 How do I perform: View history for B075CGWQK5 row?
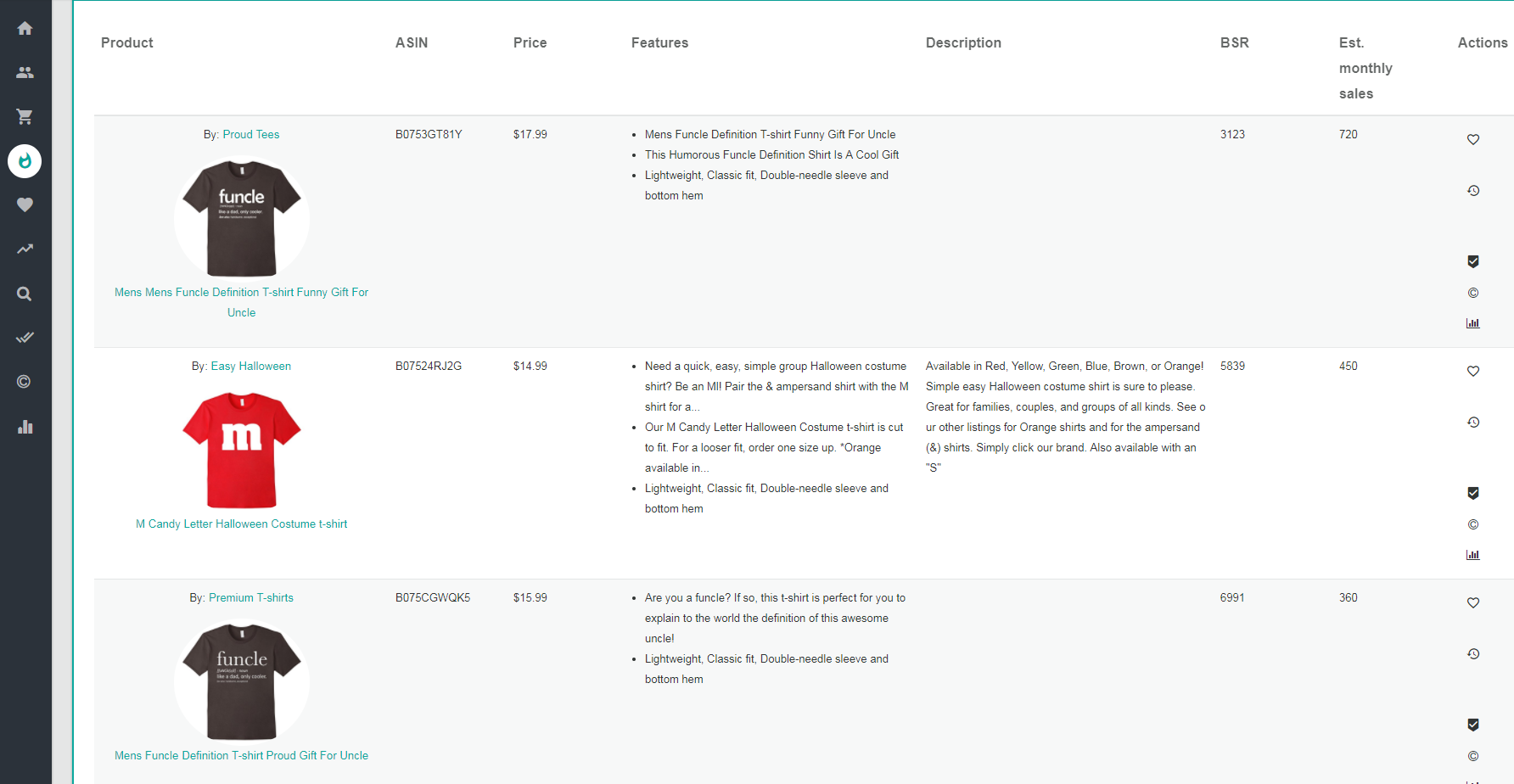[x=1473, y=653]
